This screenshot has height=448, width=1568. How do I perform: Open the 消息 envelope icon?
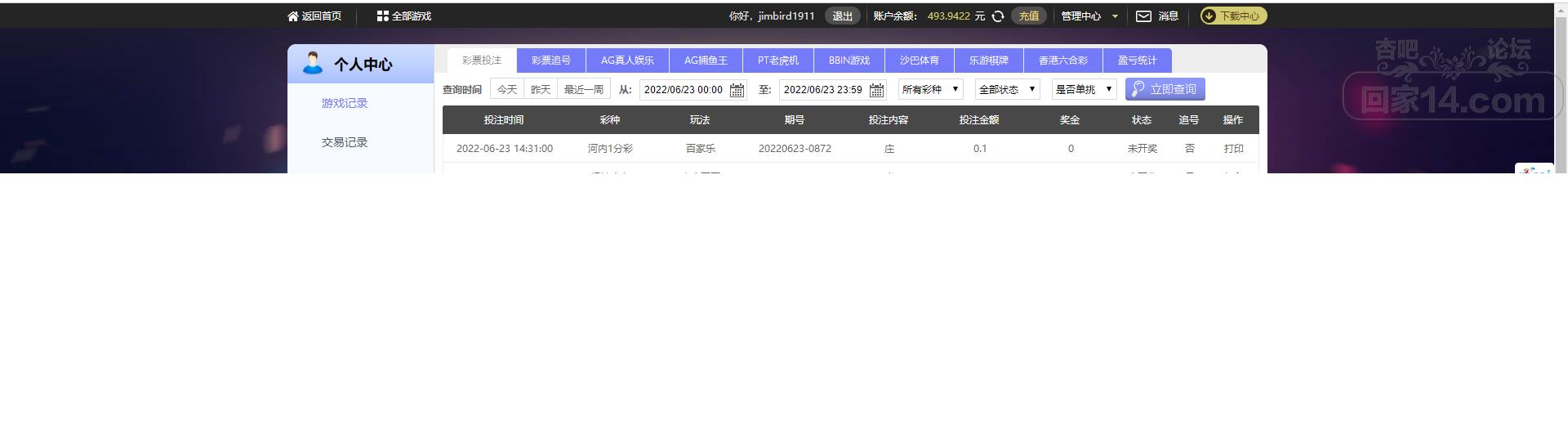(x=1144, y=16)
